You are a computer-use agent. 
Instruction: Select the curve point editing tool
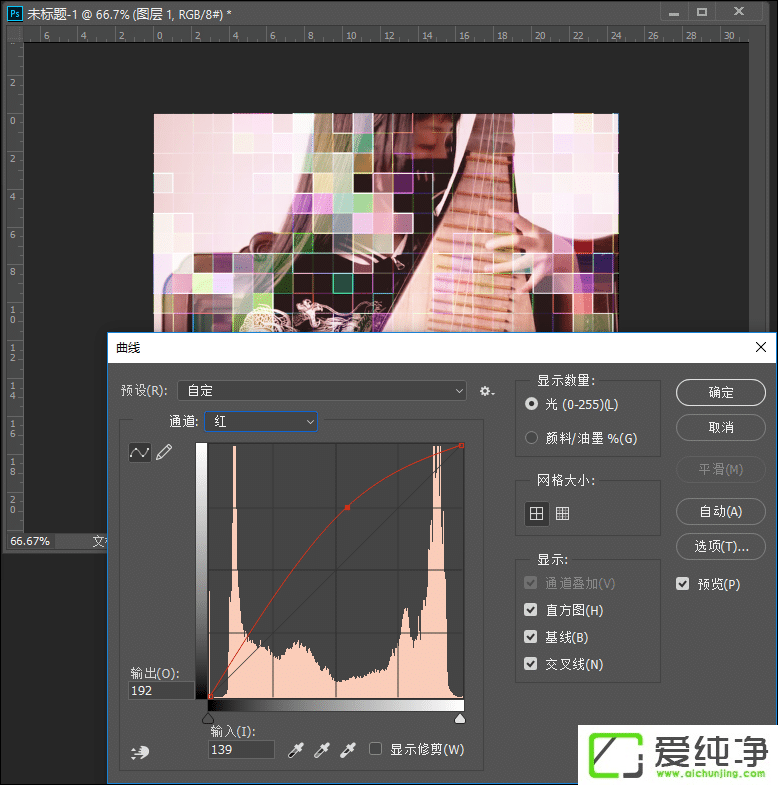click(140, 453)
